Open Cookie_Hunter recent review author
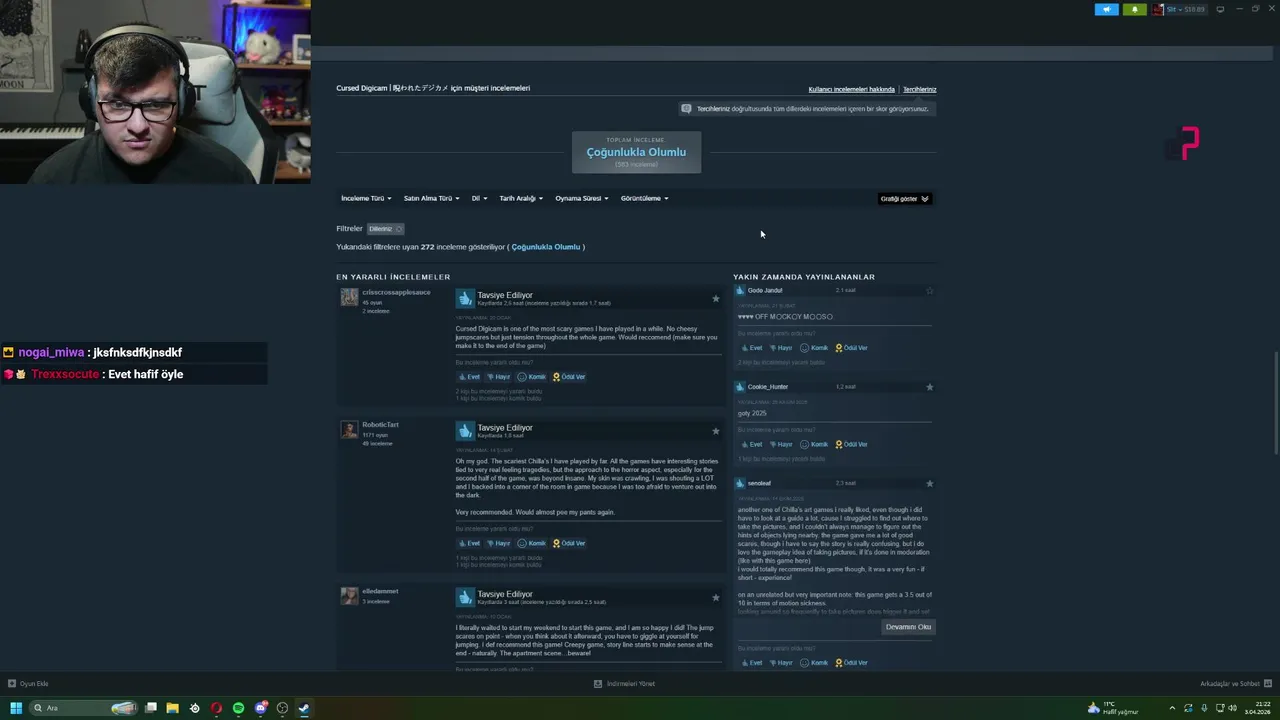This screenshot has width=1280, height=720. (x=768, y=387)
